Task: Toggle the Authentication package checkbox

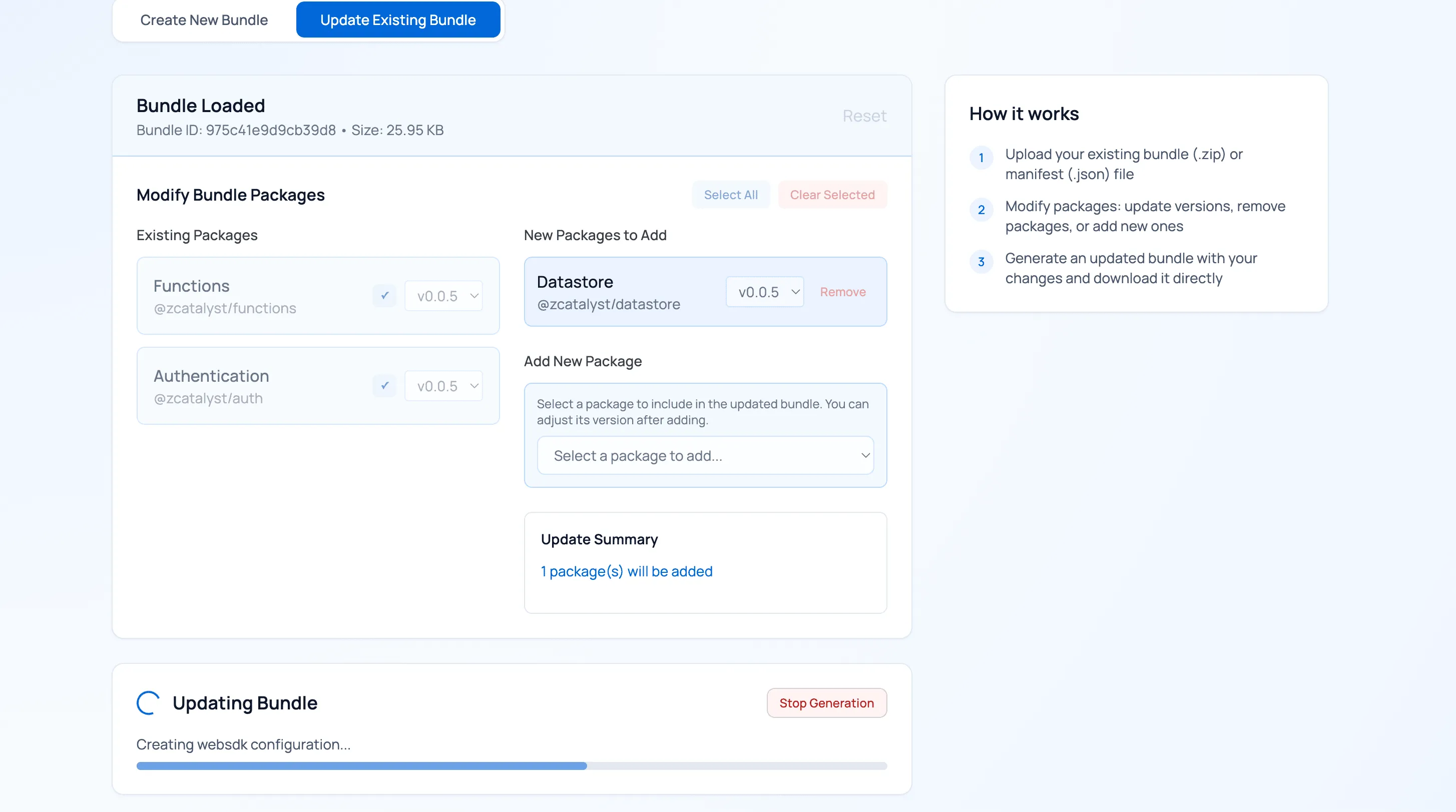Action: (384, 386)
